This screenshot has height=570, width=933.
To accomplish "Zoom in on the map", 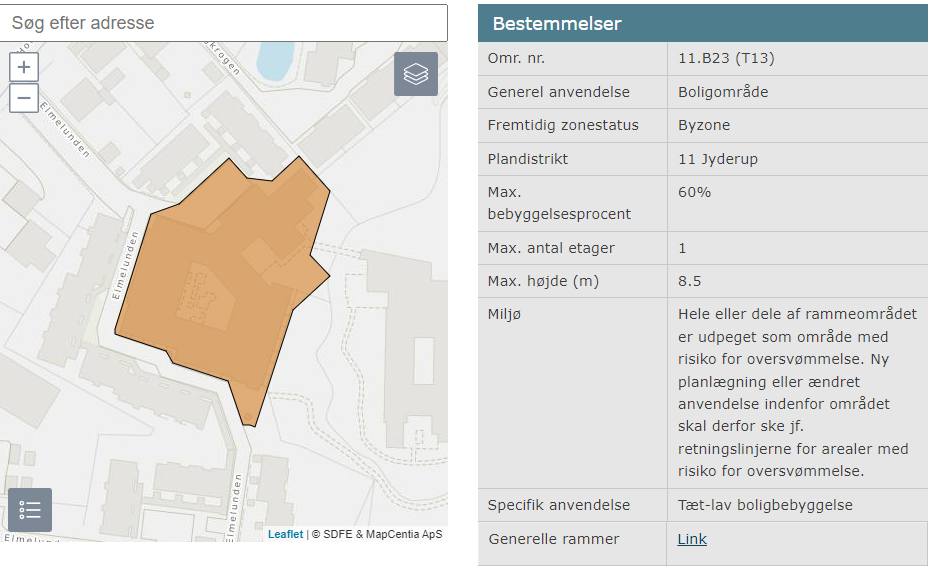I will (24, 68).
